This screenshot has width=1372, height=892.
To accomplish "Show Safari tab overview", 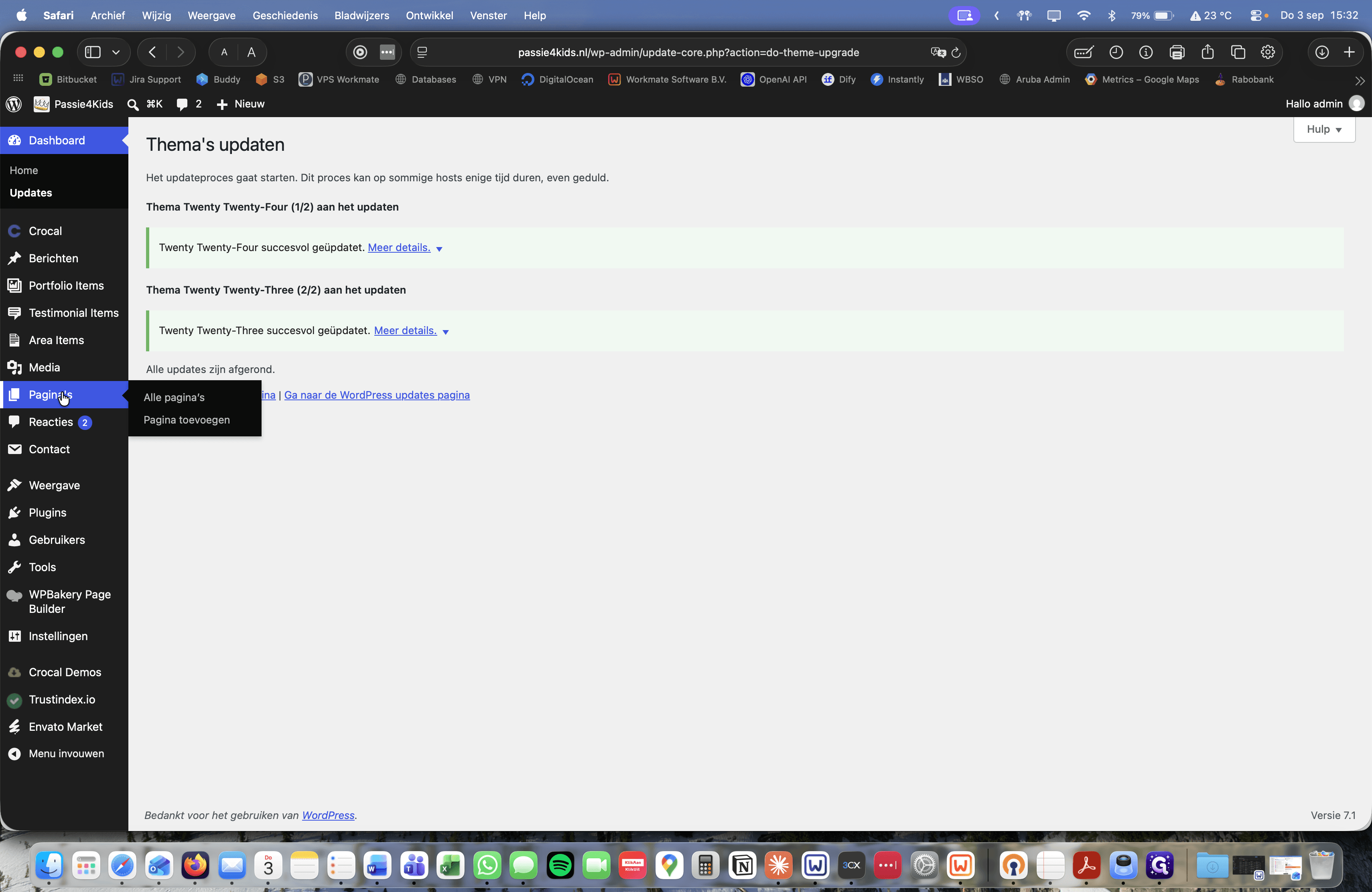I will 1238,53.
